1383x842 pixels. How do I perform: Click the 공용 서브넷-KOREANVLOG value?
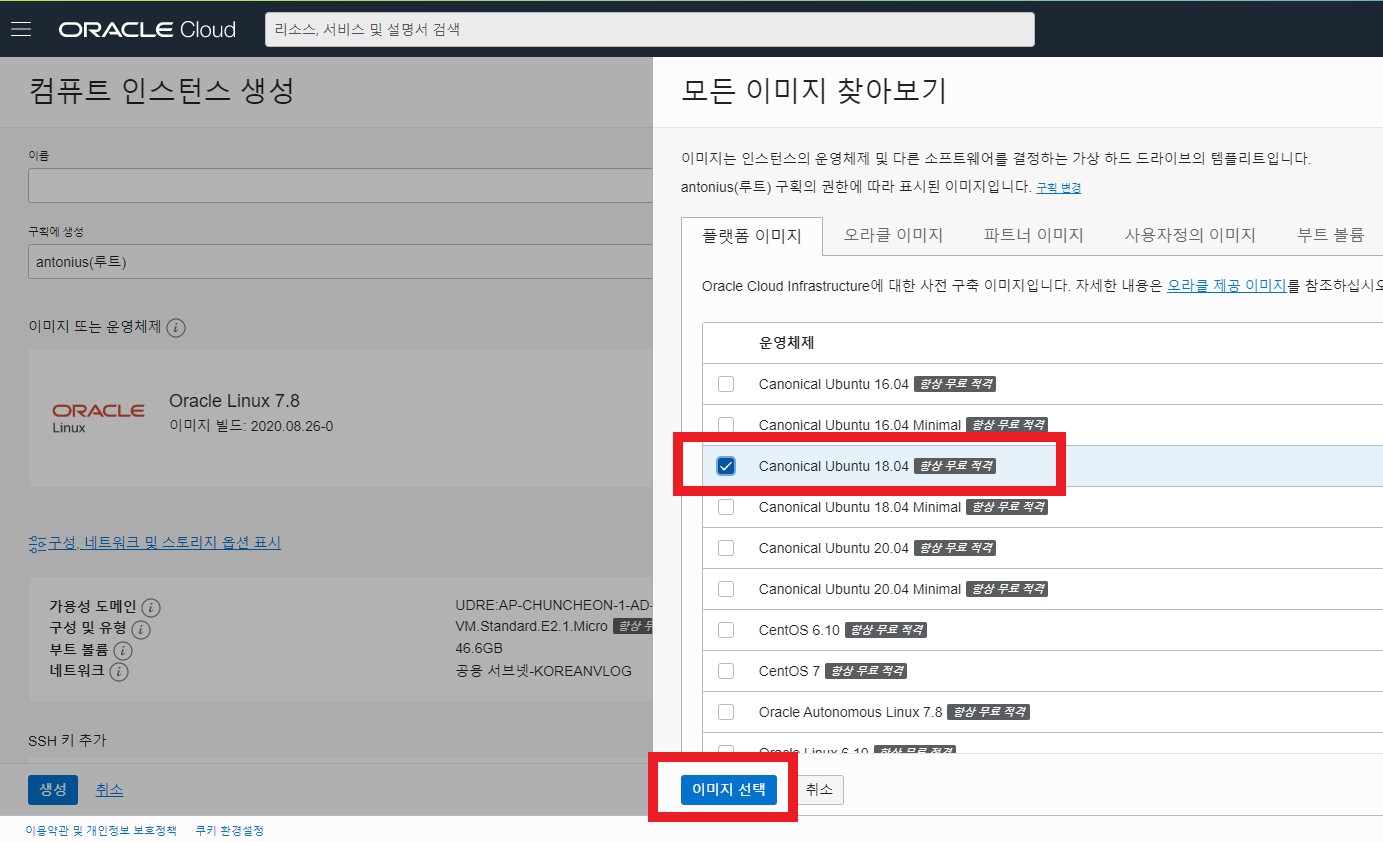click(543, 671)
